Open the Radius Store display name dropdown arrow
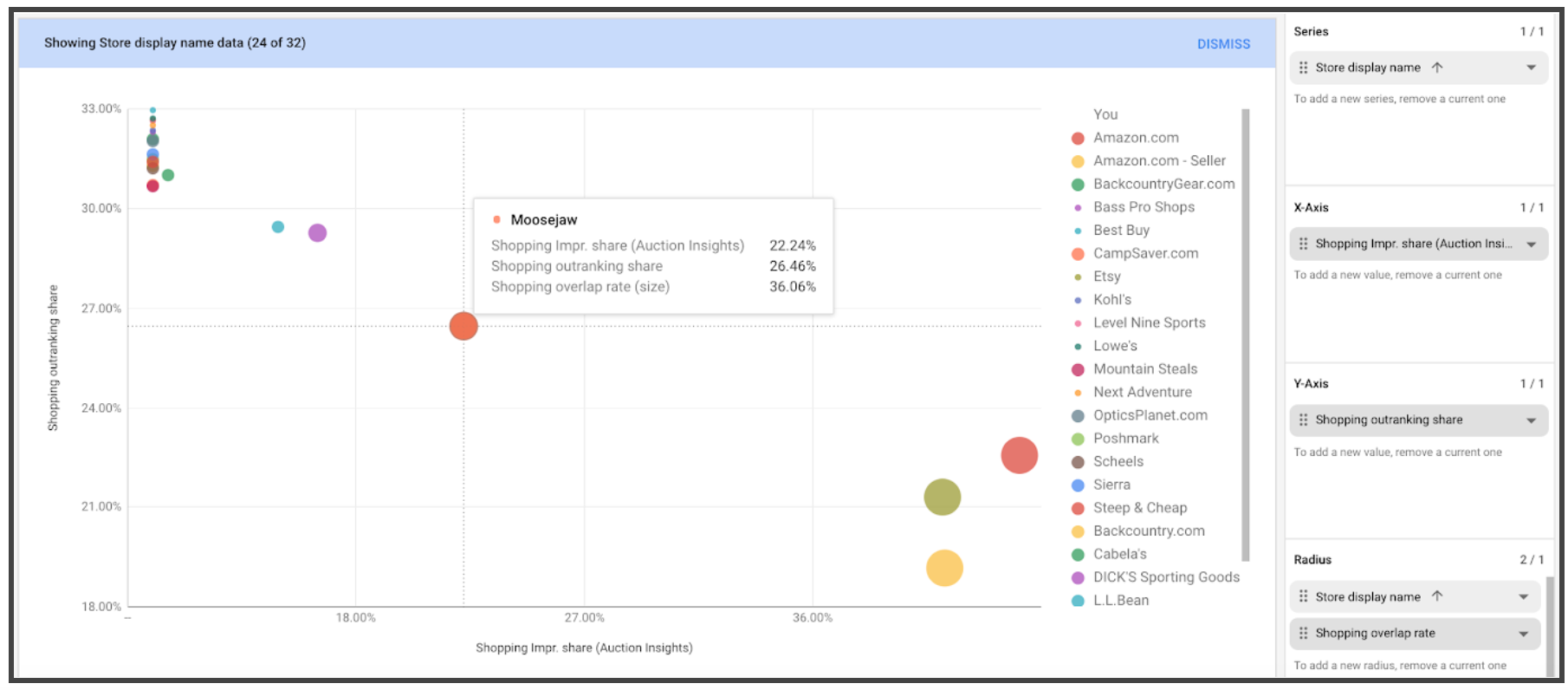Viewport: 1568px width, 690px height. point(1523,597)
